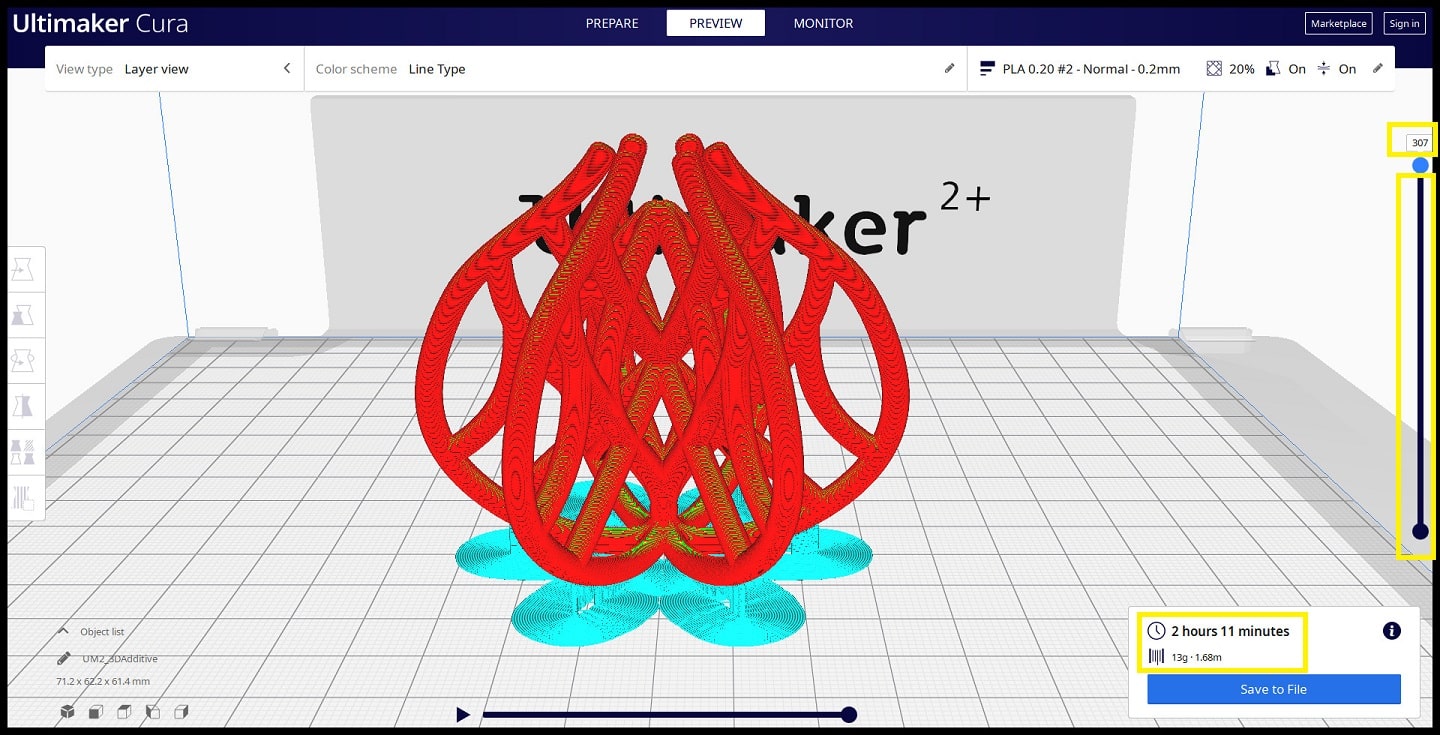Click the material estimate 13g · 1.68m

[1196, 657]
